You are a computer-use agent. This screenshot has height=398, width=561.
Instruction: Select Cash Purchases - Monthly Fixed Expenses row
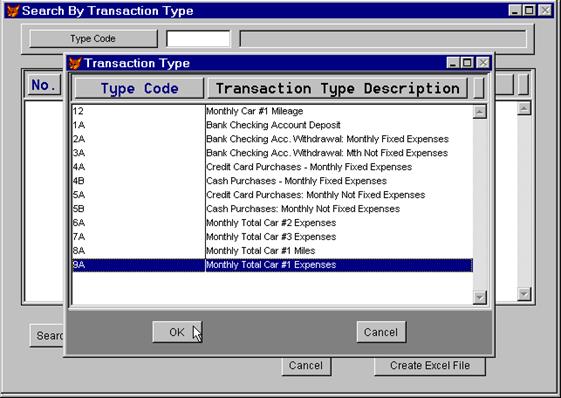click(272, 181)
